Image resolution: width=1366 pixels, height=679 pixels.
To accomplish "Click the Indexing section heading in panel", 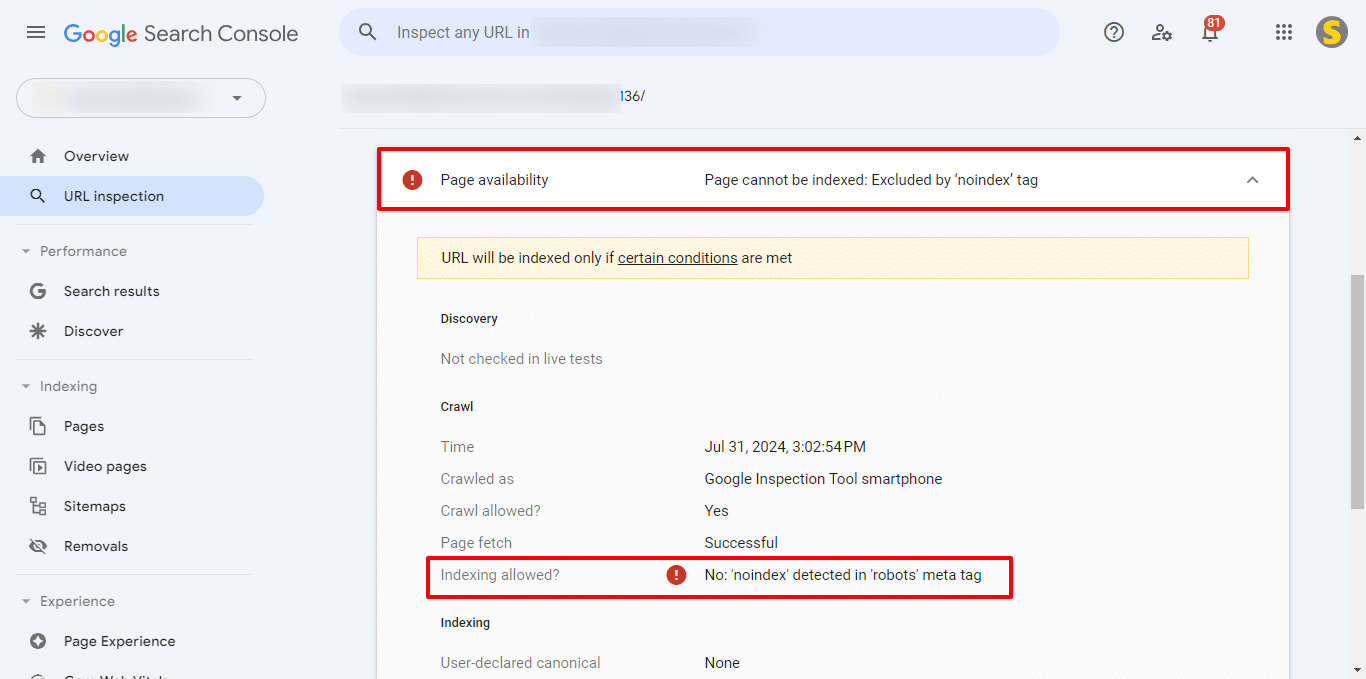I will pos(465,623).
